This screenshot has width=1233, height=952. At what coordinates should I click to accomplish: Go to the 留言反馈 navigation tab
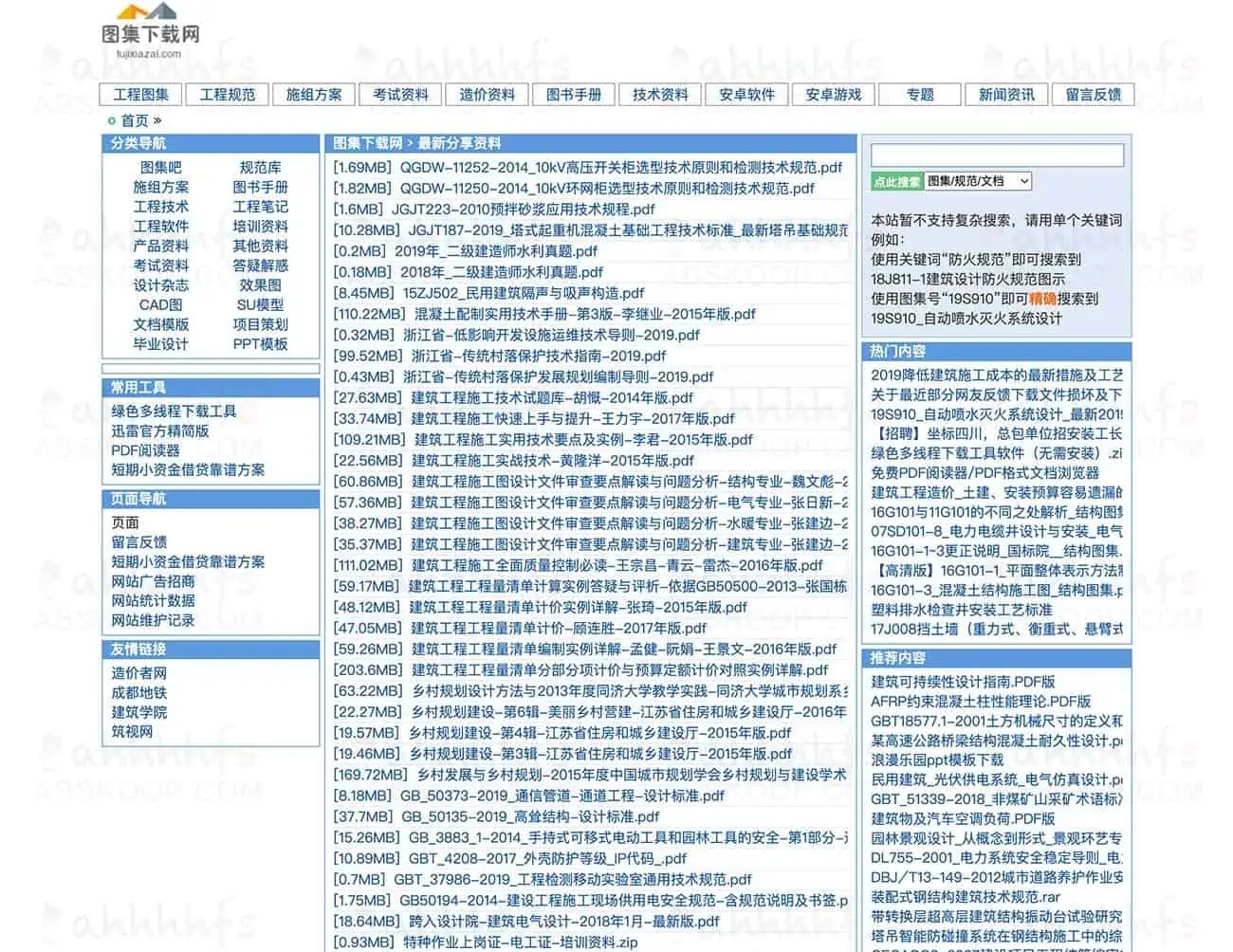[x=1093, y=95]
